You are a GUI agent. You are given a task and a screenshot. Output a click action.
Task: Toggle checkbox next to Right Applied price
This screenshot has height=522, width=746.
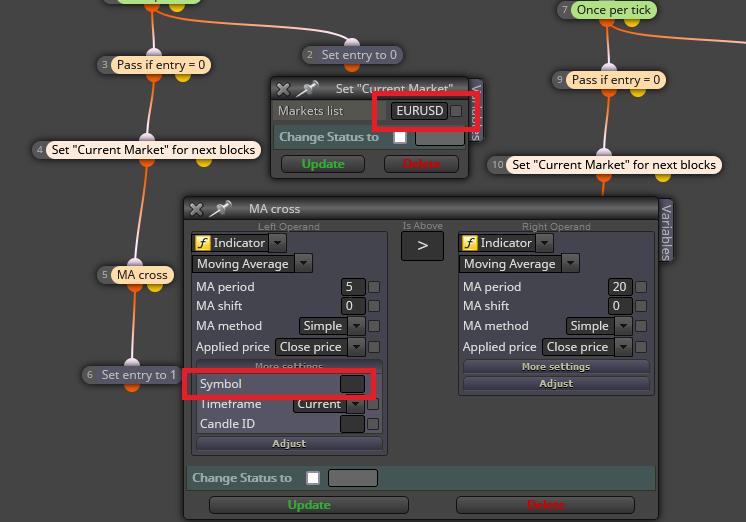pos(641,347)
